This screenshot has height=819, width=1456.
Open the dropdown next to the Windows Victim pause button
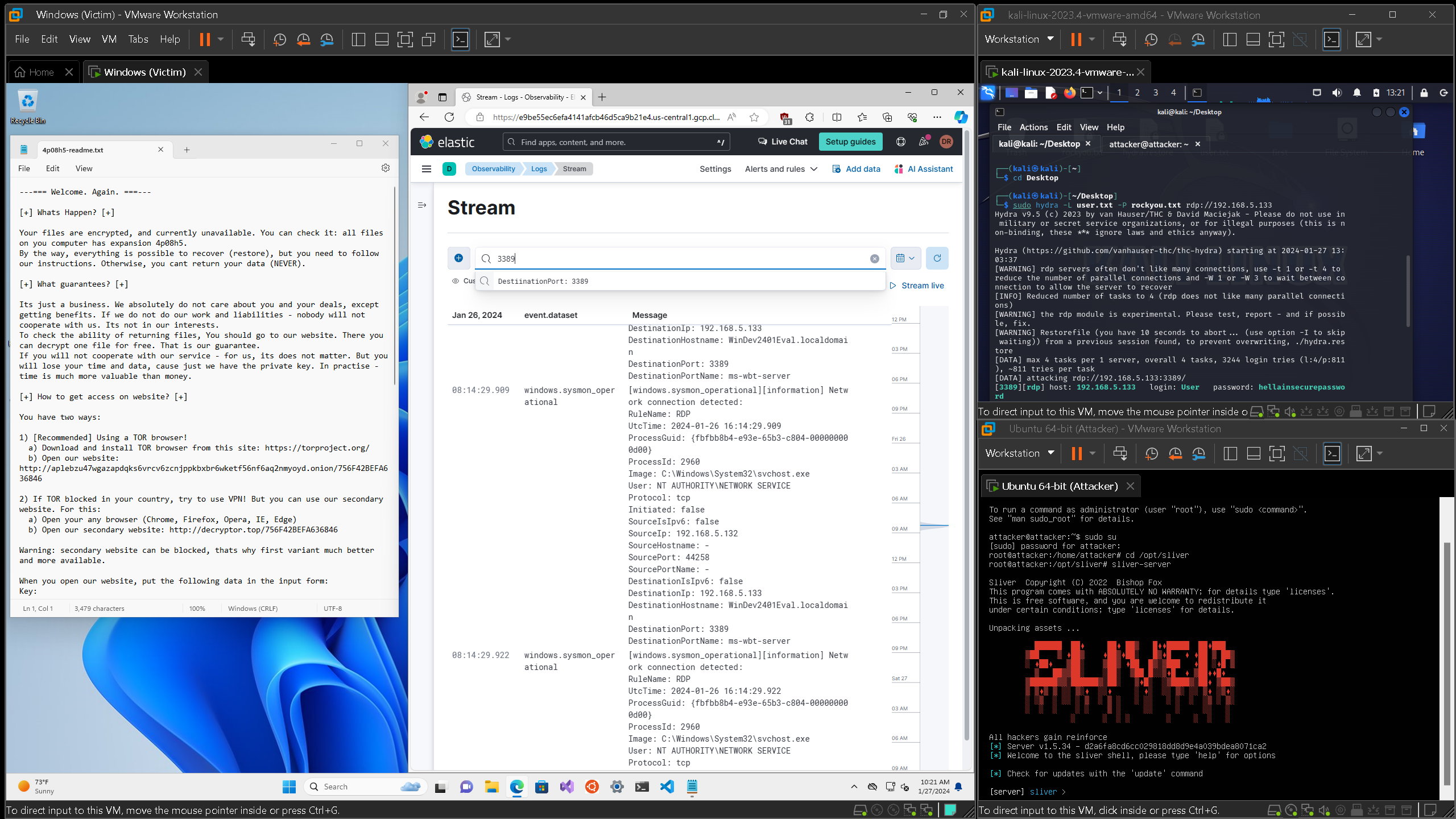(221, 39)
